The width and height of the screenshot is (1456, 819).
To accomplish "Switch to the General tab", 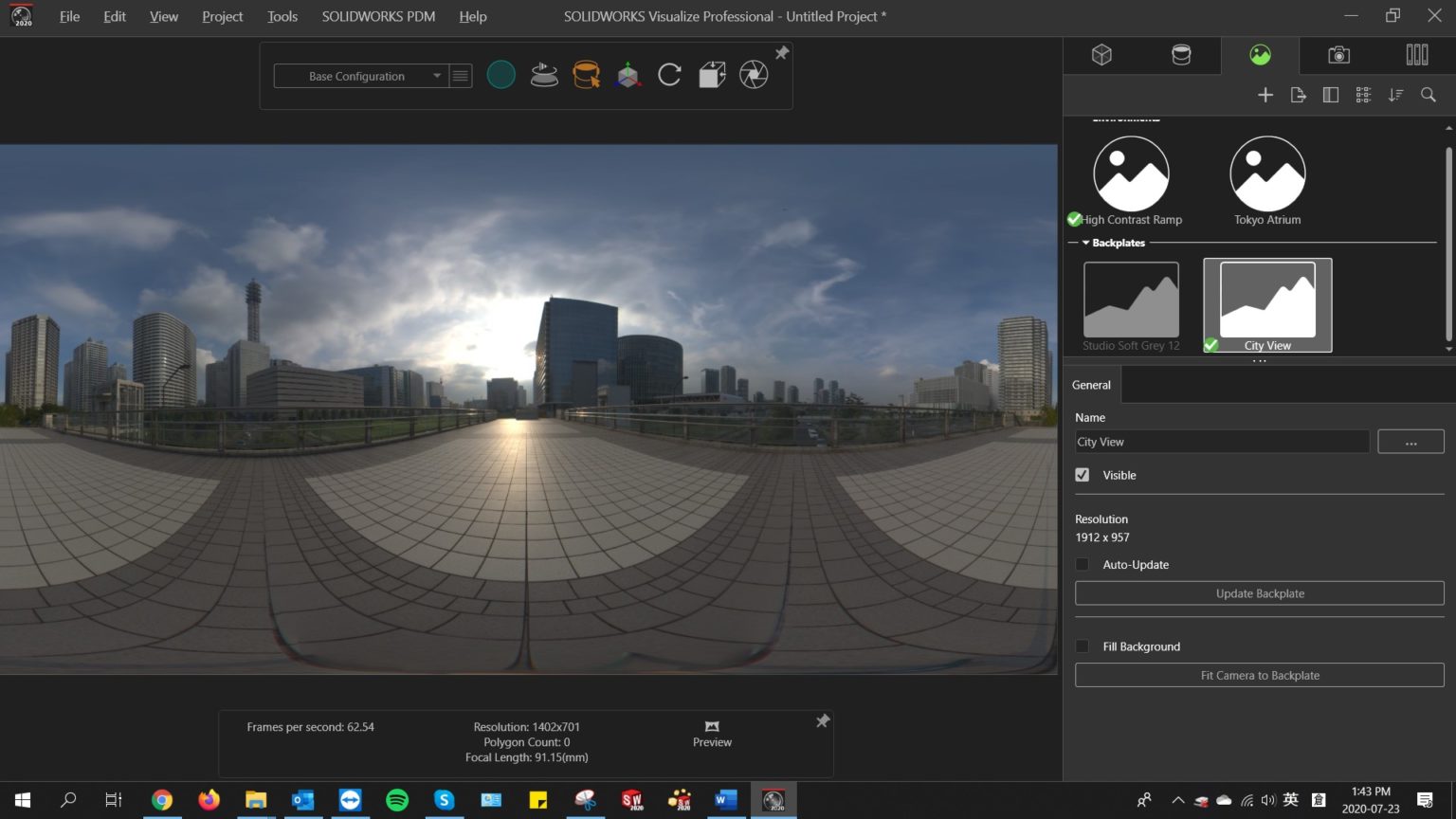I will pyautogui.click(x=1090, y=385).
